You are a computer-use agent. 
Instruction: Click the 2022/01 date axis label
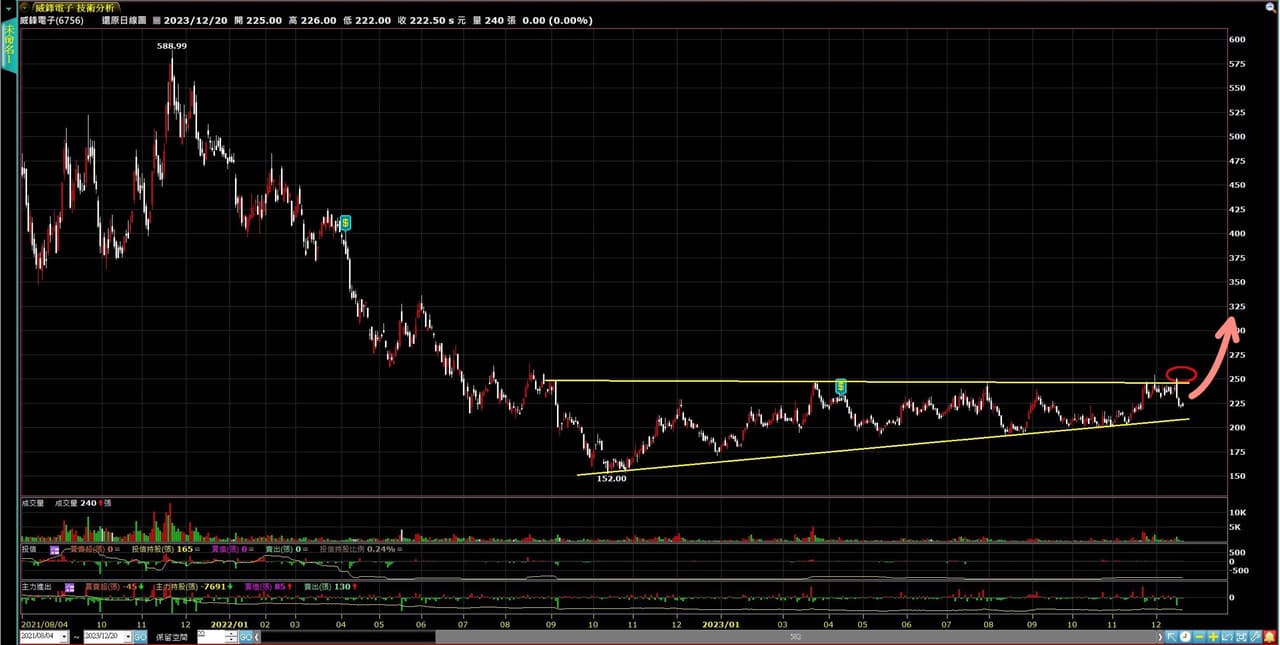pyautogui.click(x=229, y=622)
